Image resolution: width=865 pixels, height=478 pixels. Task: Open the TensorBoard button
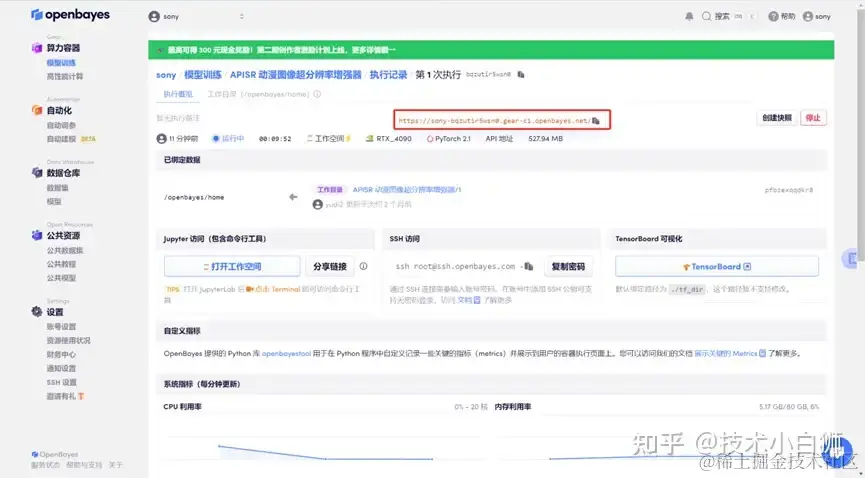click(x=717, y=266)
